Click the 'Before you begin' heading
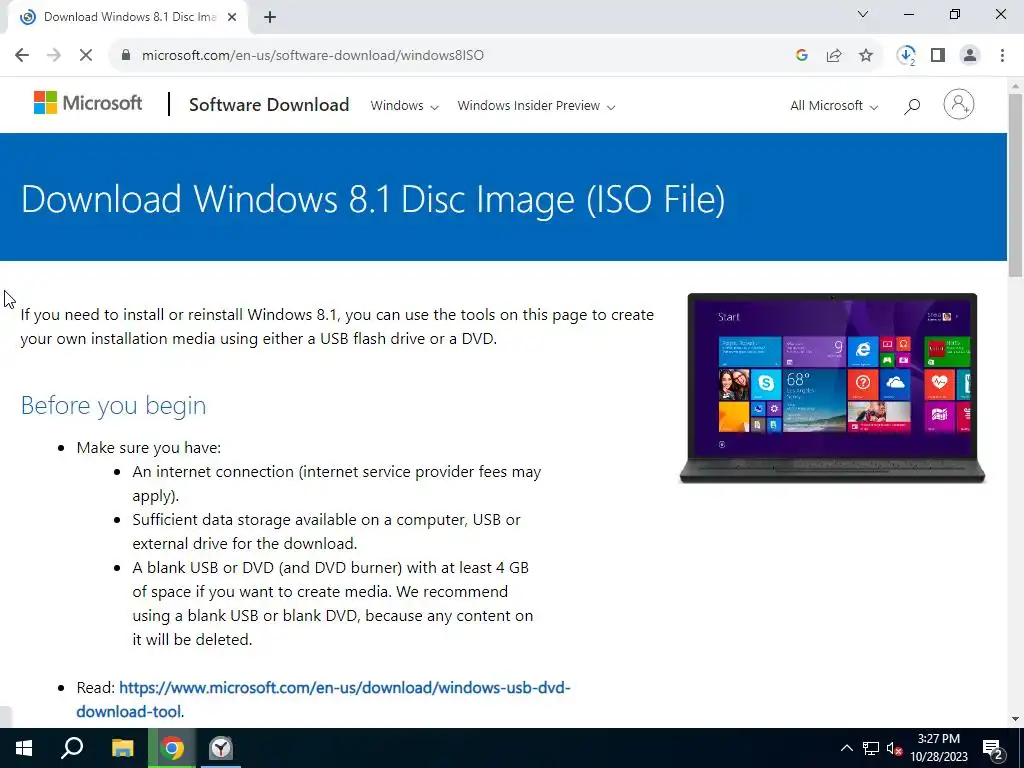 (114, 406)
